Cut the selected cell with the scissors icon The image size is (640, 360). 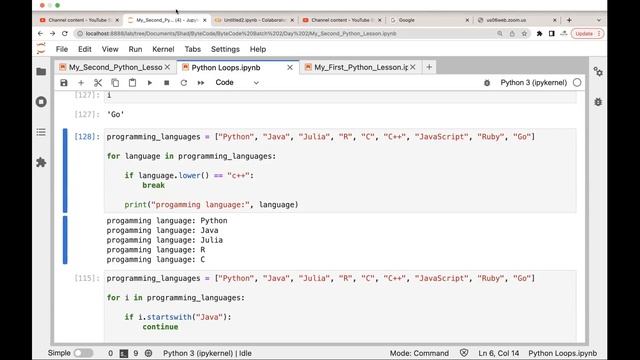coord(98,83)
